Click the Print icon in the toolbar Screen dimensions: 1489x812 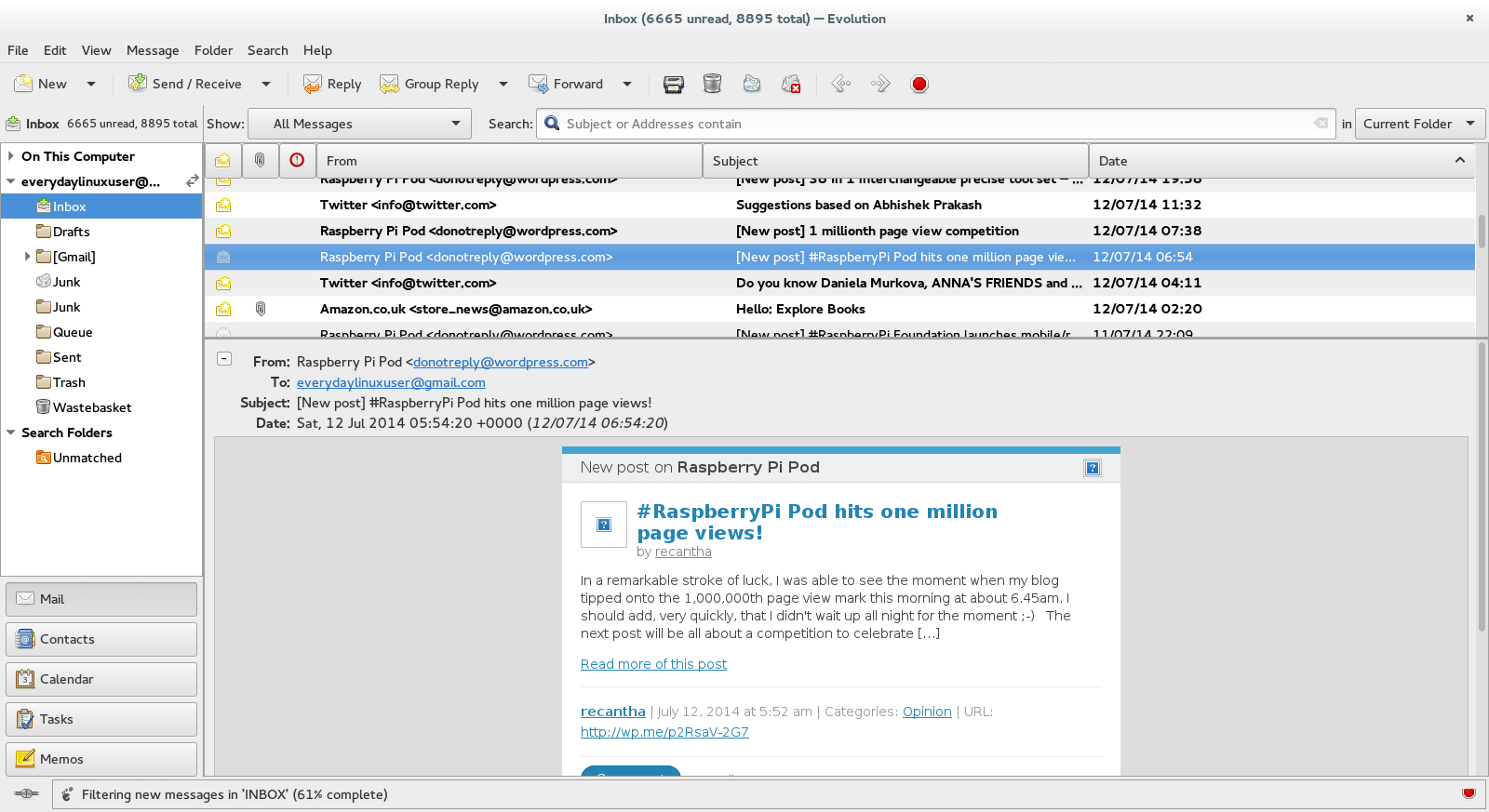673,85
